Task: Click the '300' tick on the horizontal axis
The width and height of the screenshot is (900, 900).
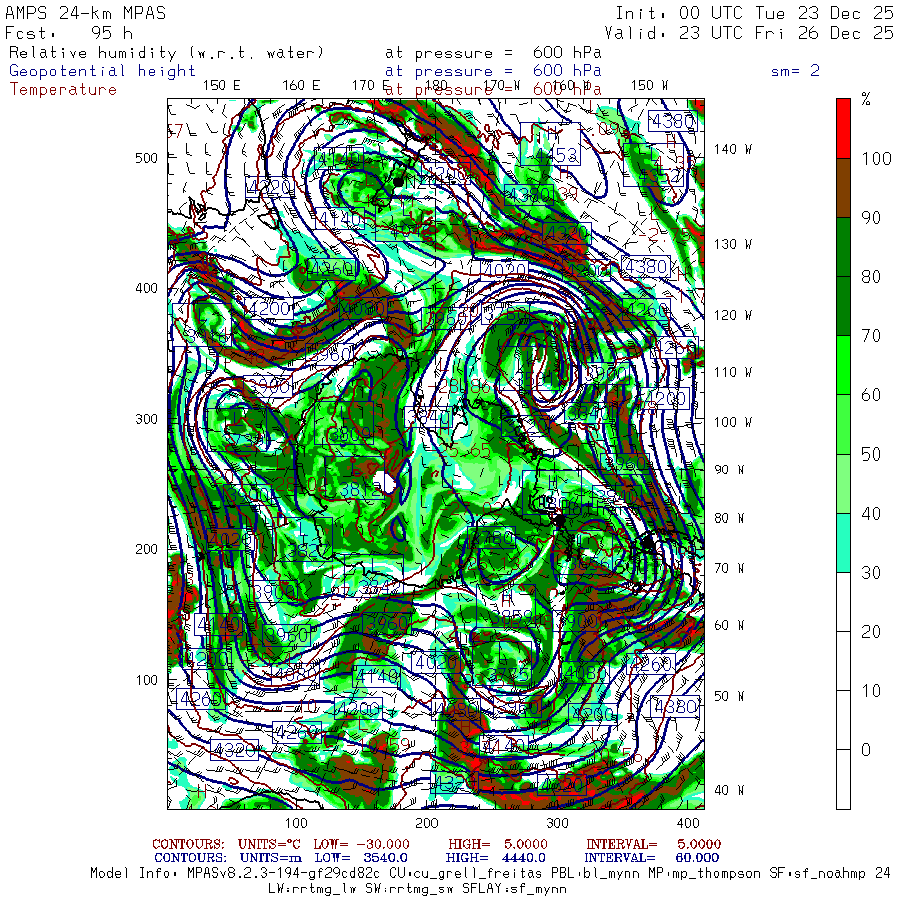Action: [557, 823]
